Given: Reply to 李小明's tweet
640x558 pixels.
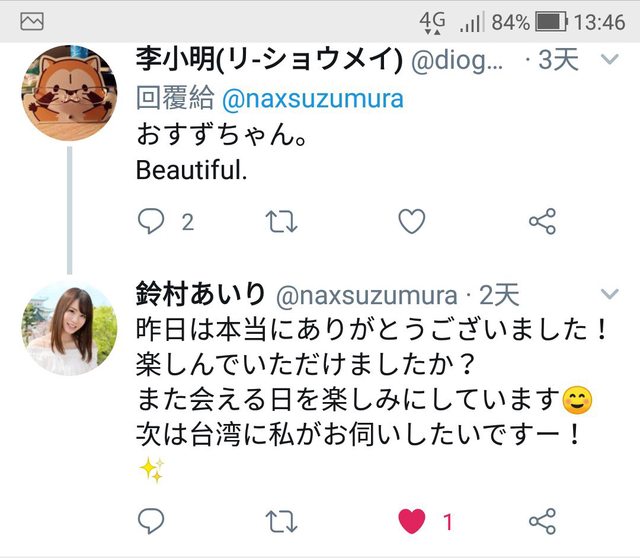Looking at the screenshot, I should pyautogui.click(x=151, y=222).
